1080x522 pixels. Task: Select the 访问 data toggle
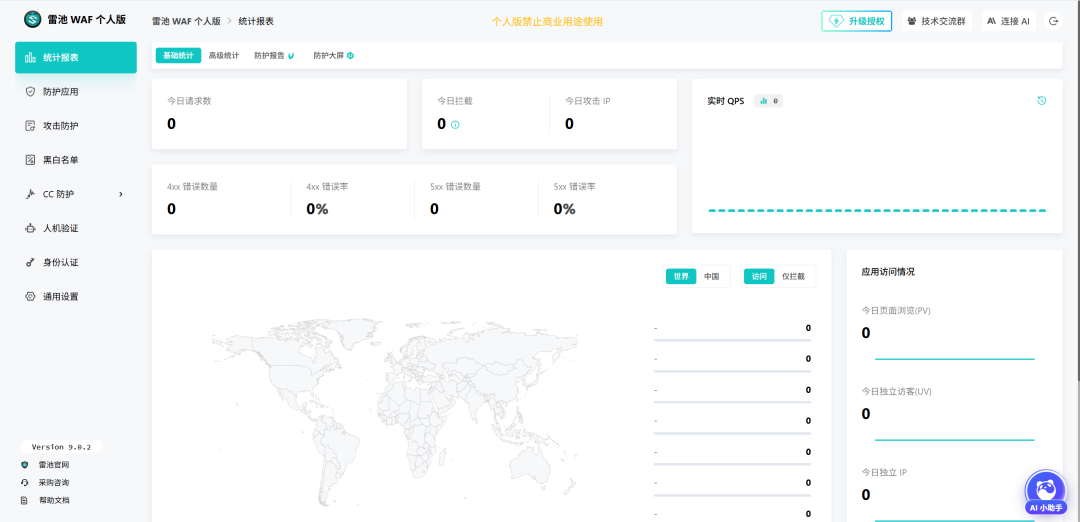759,276
